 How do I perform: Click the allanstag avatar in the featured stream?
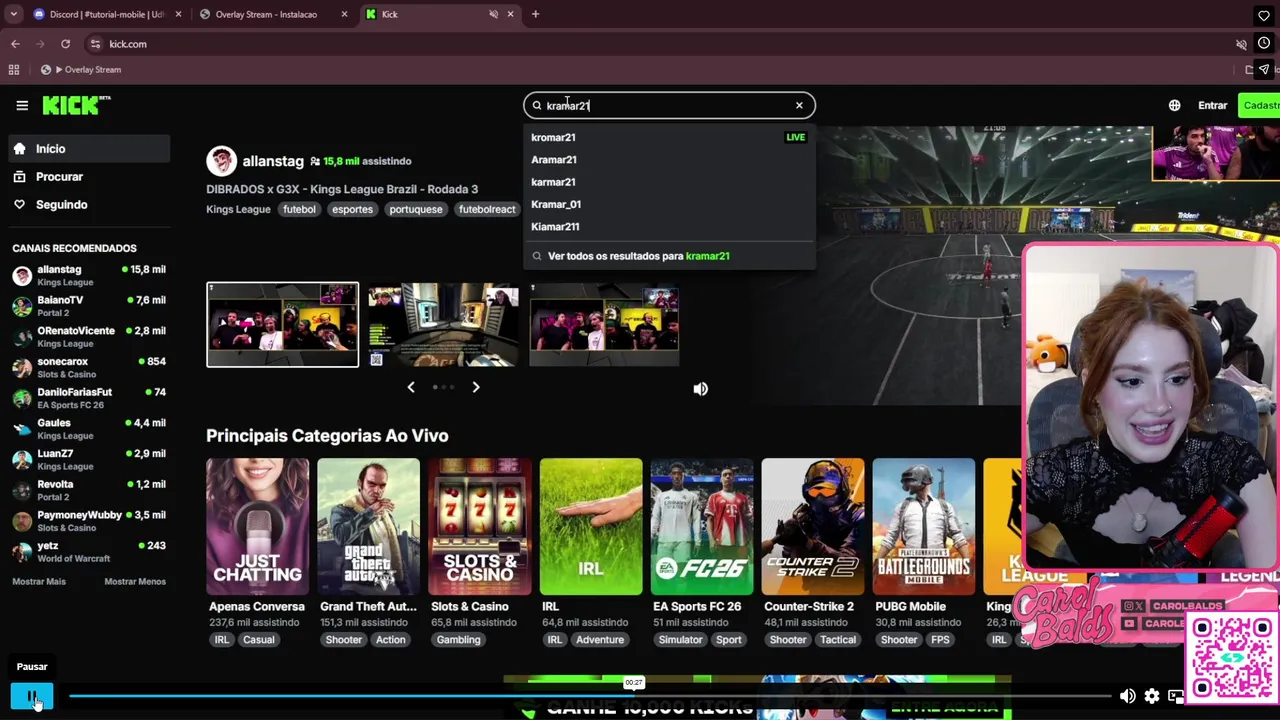(x=221, y=161)
